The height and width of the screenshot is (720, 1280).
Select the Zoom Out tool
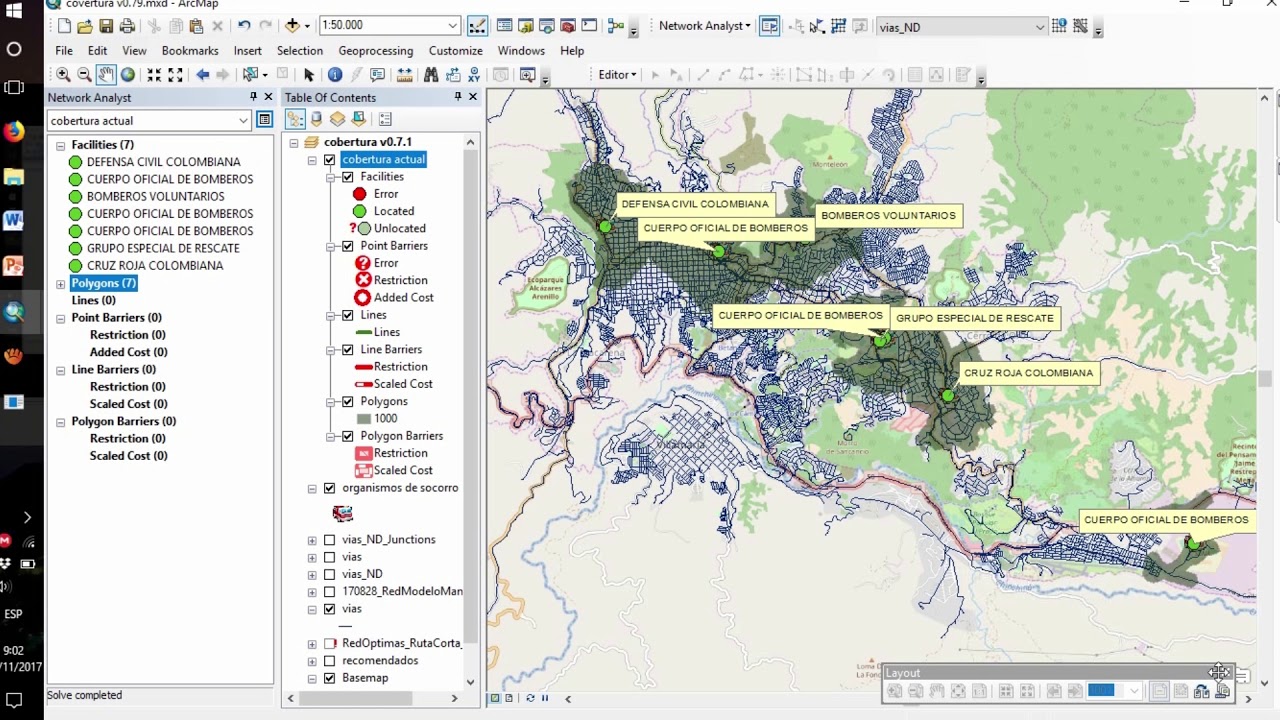point(84,75)
